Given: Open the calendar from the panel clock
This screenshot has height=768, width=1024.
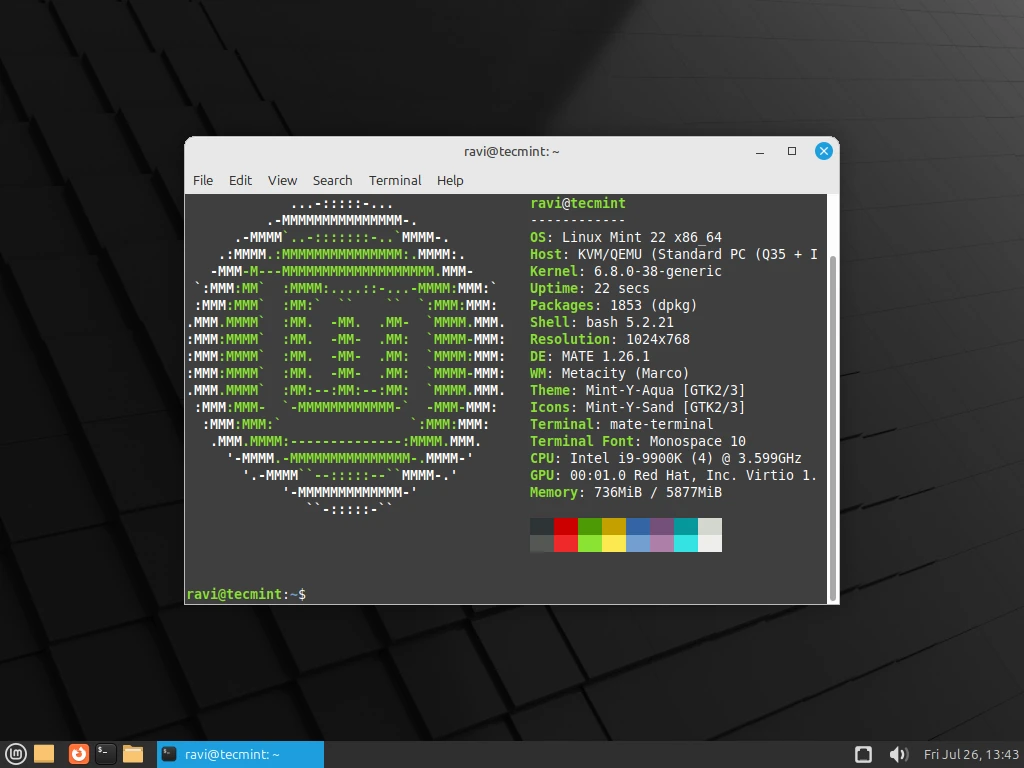Looking at the screenshot, I should (970, 754).
